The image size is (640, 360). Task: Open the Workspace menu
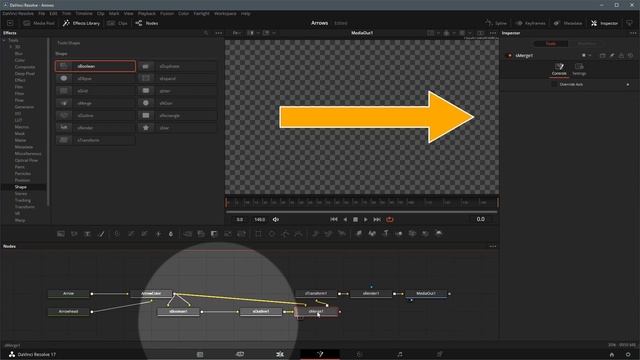point(225,13)
